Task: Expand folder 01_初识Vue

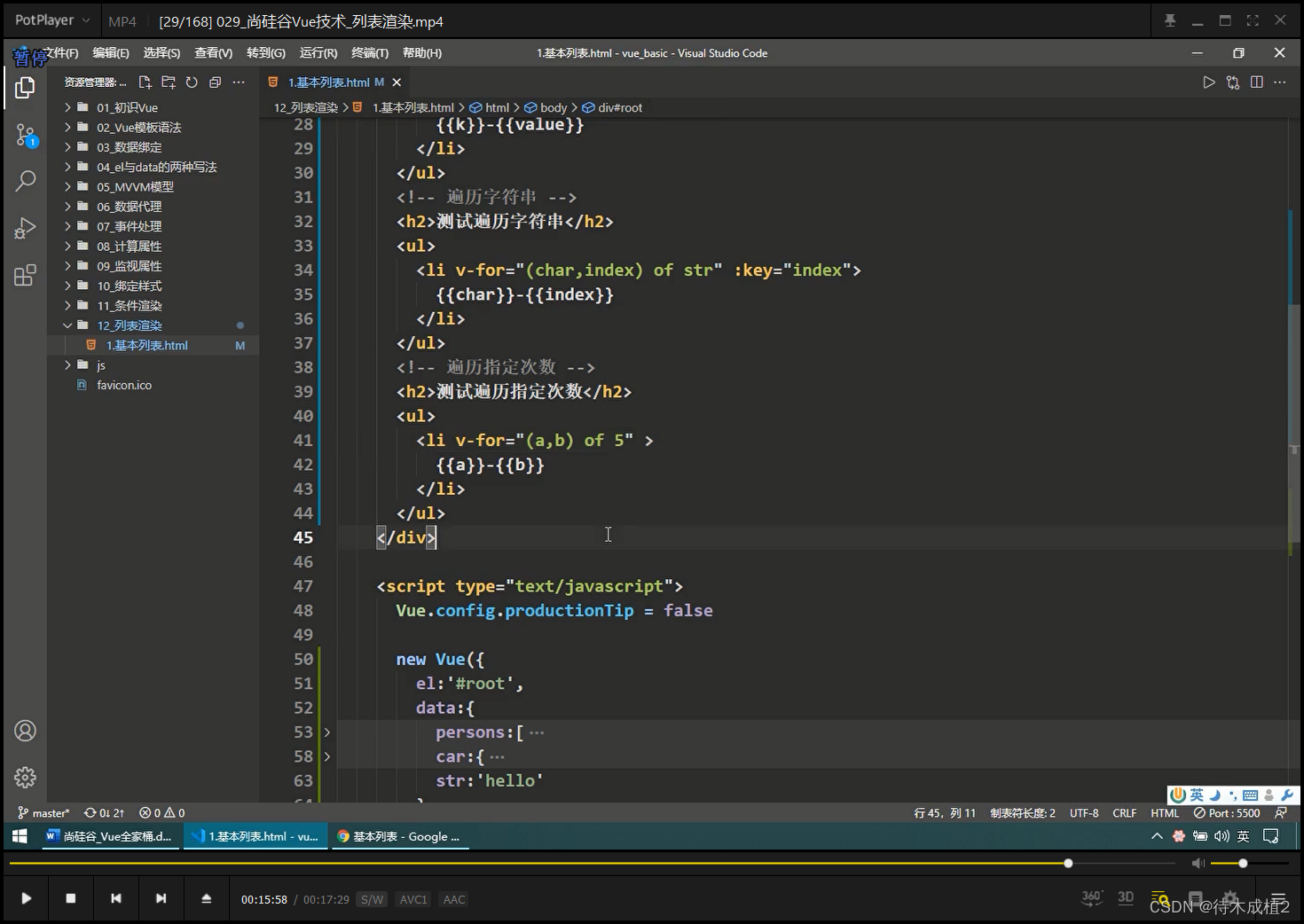Action: pos(128,107)
